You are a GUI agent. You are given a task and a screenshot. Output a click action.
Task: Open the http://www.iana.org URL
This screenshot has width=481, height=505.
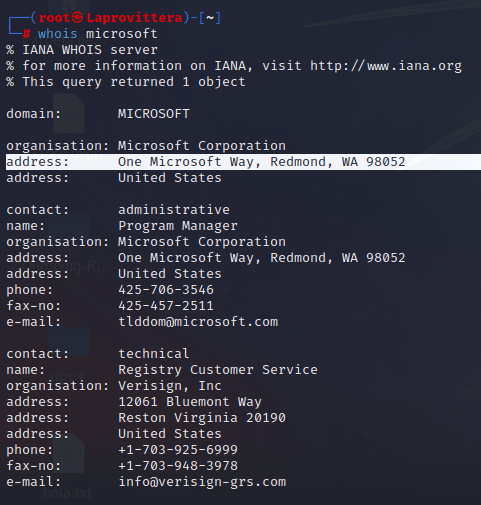(x=386, y=66)
